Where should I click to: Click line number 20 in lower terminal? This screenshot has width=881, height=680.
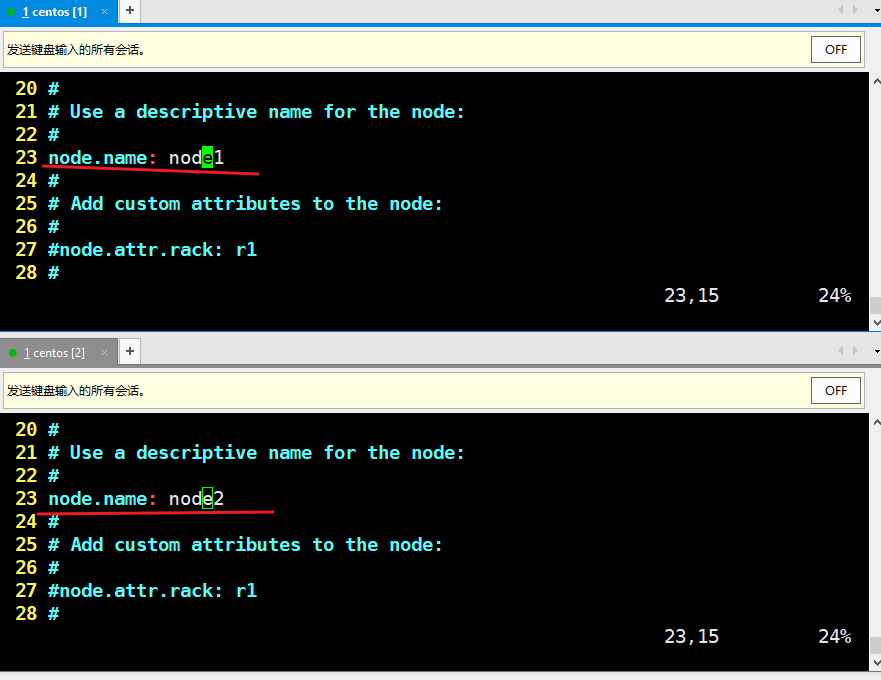26,430
